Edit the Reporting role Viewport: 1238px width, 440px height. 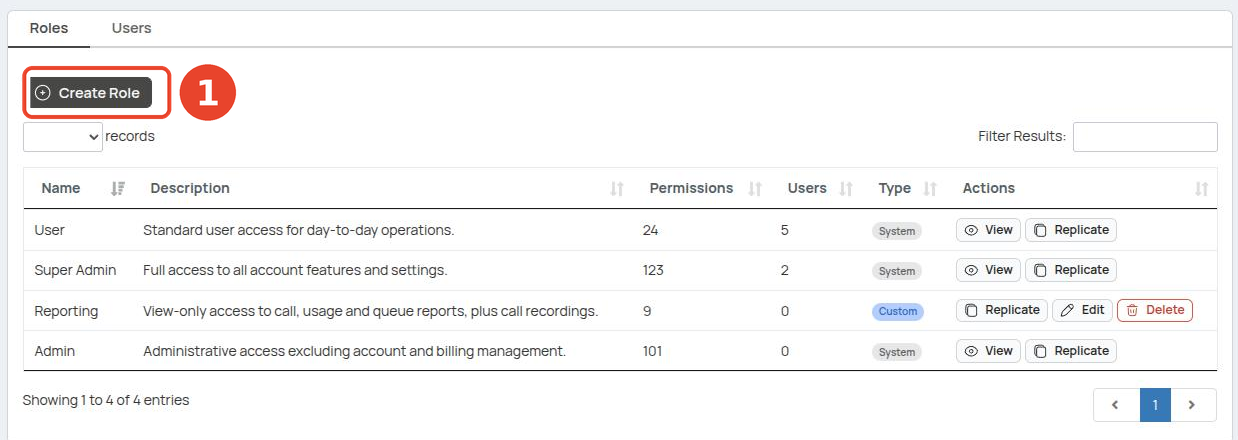click(1082, 310)
